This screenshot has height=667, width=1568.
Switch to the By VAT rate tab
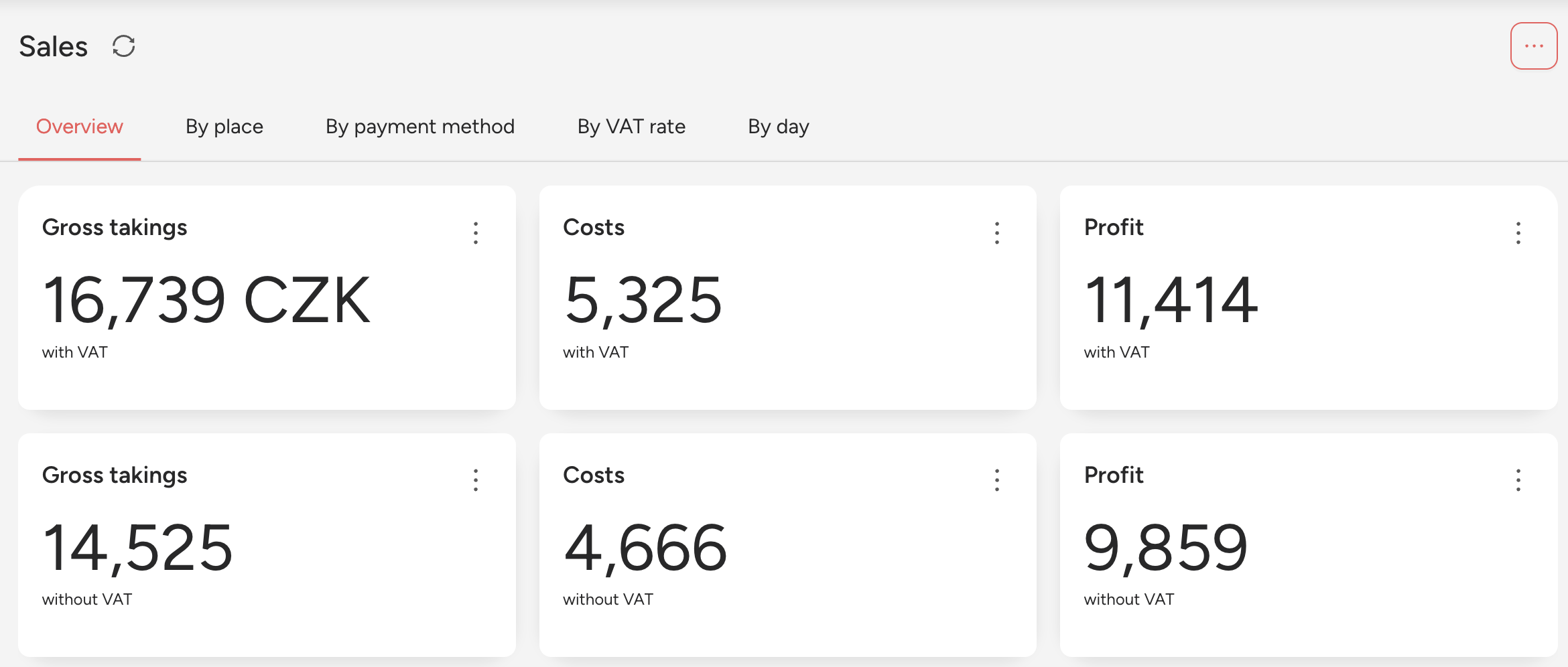click(x=631, y=127)
